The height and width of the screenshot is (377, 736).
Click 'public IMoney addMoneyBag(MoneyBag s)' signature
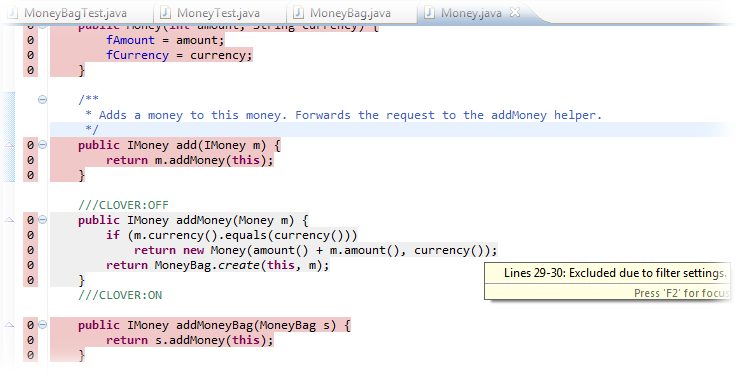tap(214, 325)
